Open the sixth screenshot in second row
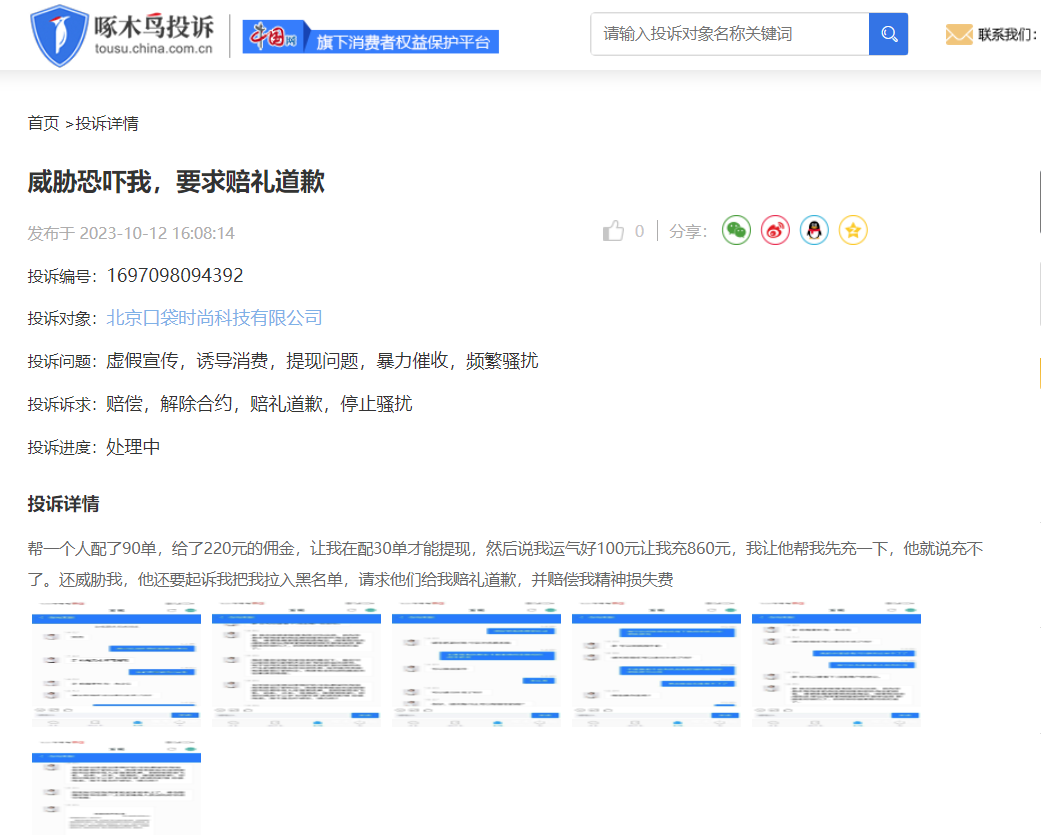This screenshot has width=1041, height=835. tap(116, 788)
